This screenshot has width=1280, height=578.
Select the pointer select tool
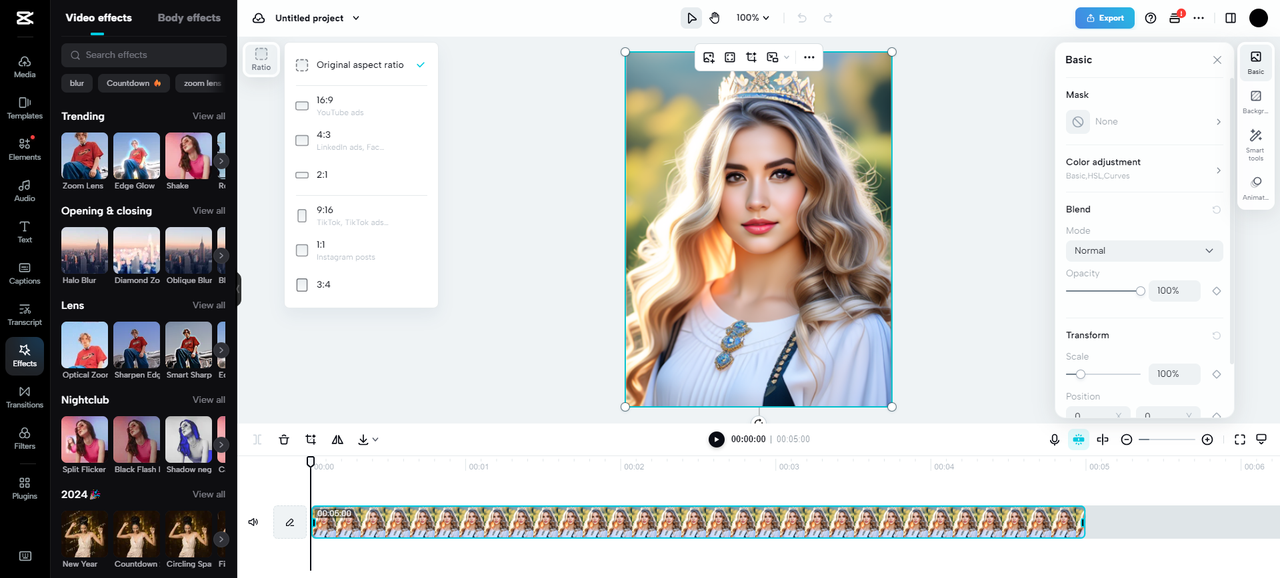(x=691, y=18)
